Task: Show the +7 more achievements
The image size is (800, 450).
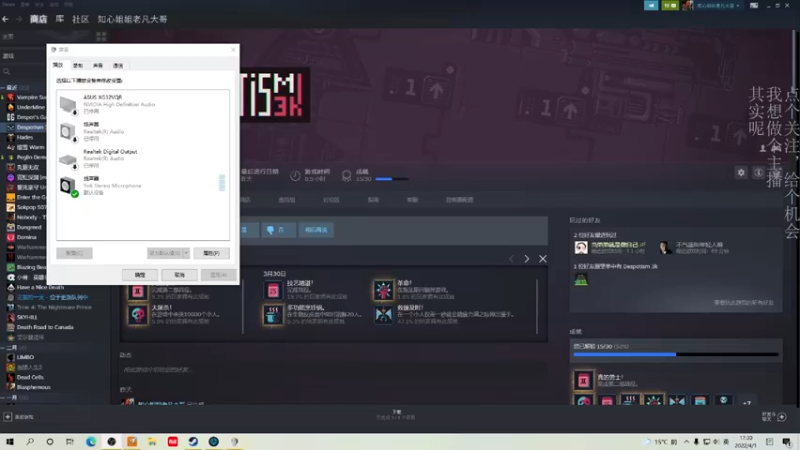Action: (x=747, y=402)
